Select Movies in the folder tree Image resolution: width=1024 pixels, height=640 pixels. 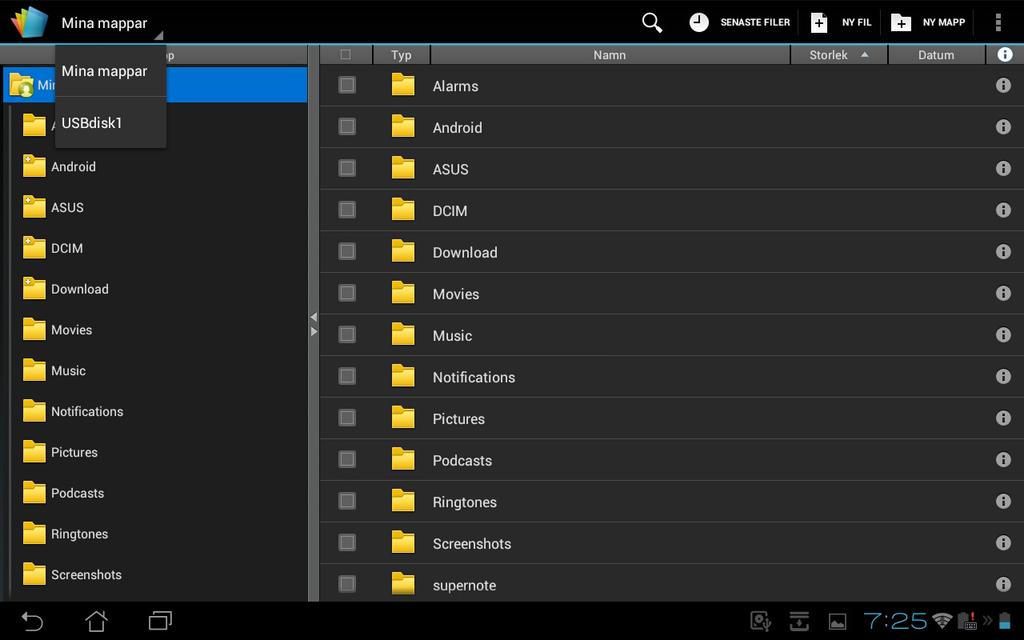[x=71, y=330]
